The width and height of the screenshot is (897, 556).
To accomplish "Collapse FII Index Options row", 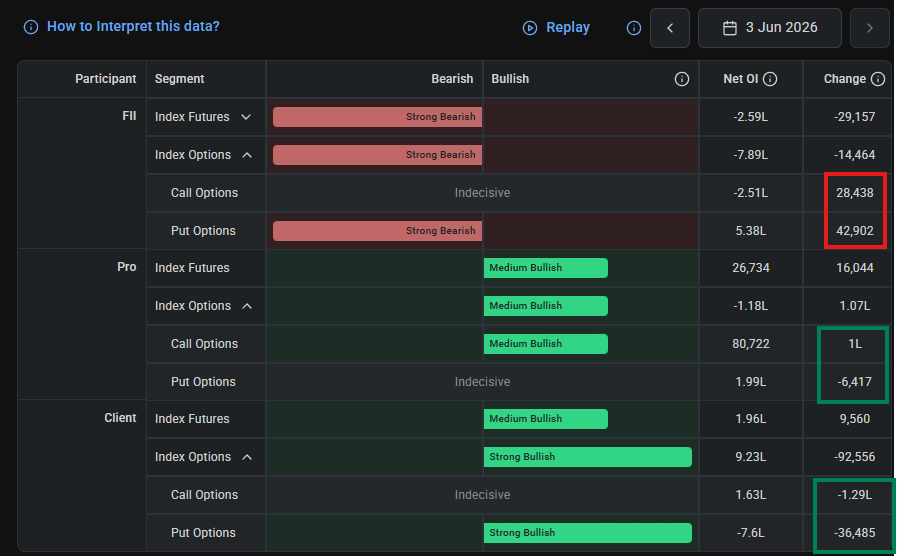I will click(x=247, y=155).
